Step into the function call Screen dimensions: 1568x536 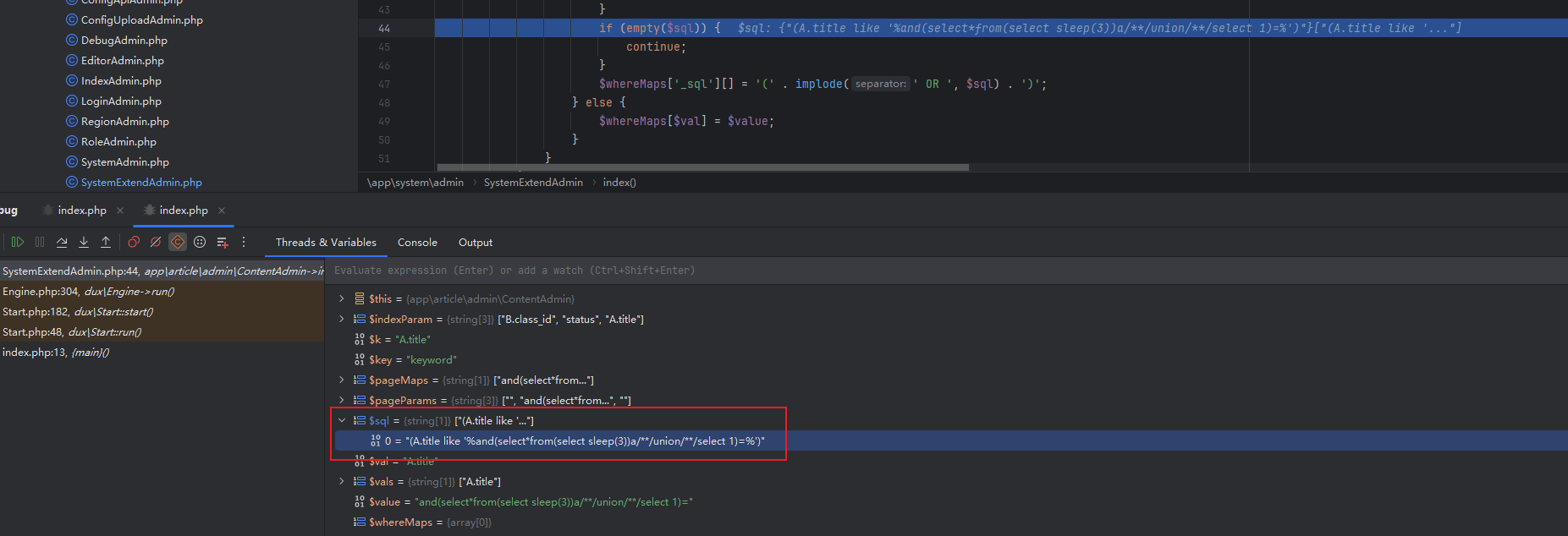(84, 242)
